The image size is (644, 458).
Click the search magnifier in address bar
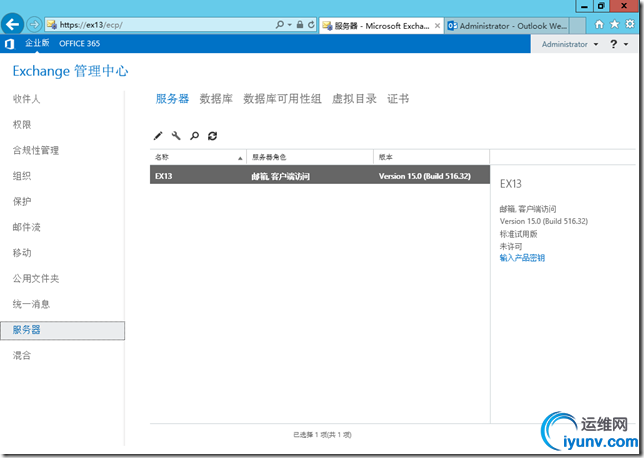[x=280, y=25]
